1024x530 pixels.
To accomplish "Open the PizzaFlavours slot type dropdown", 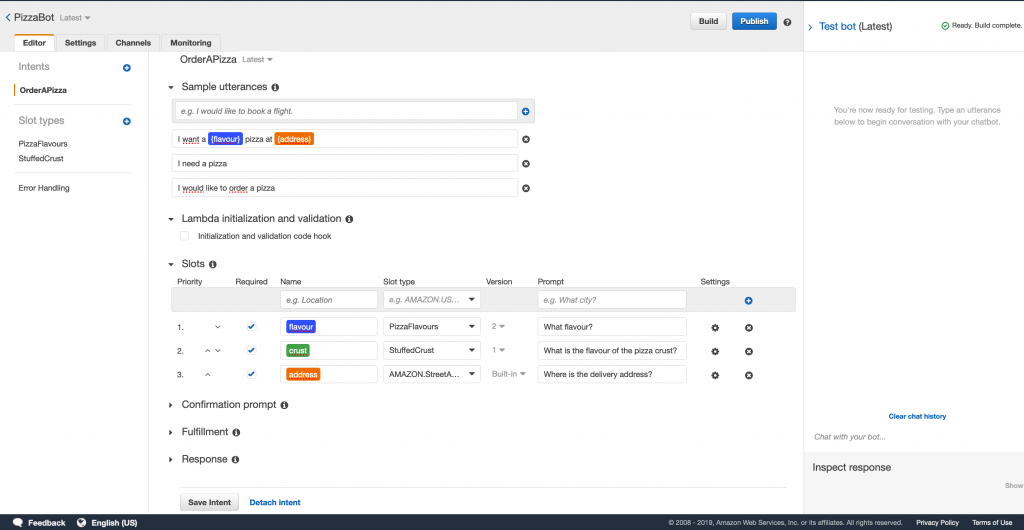I will coord(431,327).
